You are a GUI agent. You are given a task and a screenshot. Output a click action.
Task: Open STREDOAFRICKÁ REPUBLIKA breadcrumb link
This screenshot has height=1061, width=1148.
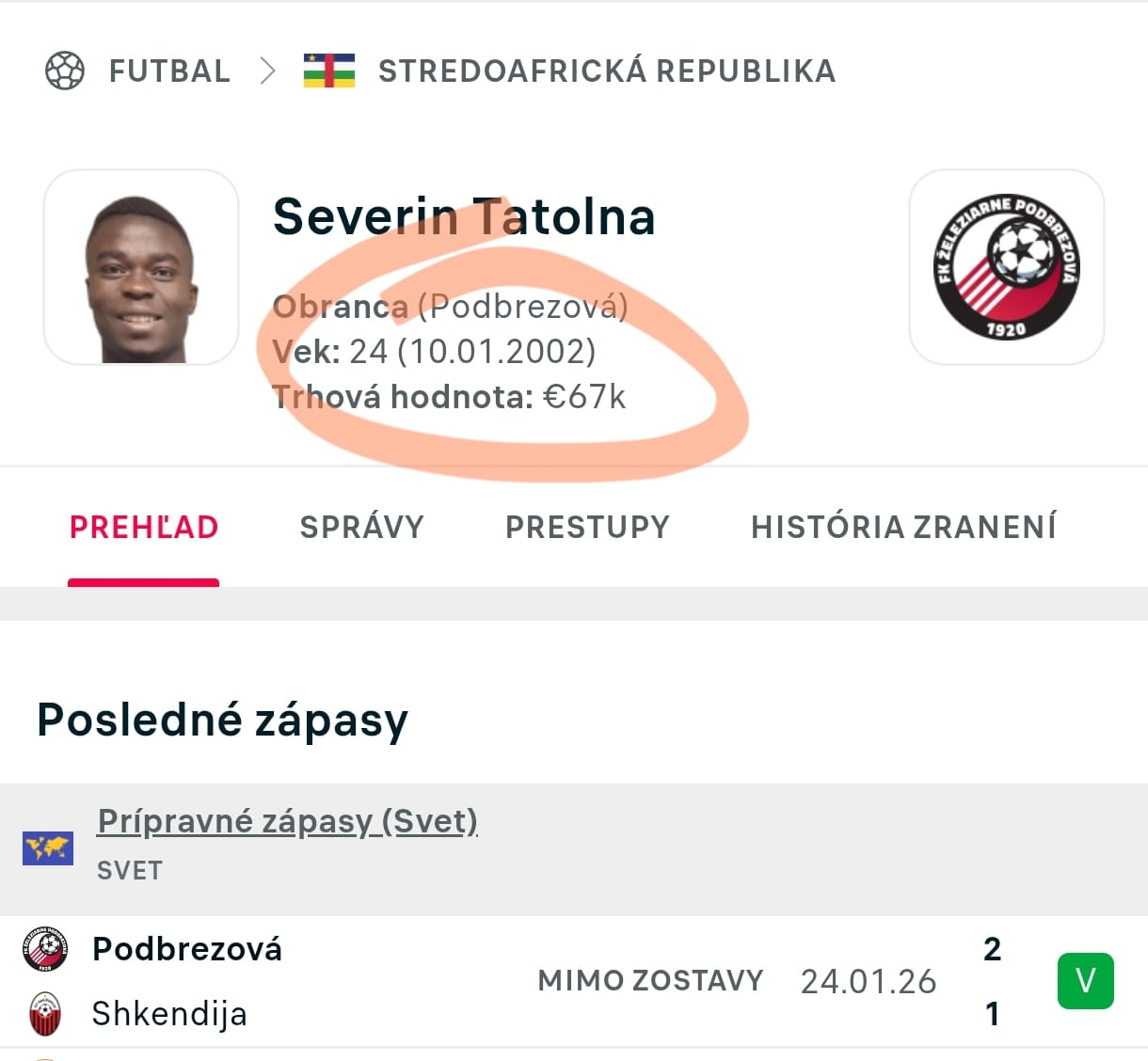point(607,71)
